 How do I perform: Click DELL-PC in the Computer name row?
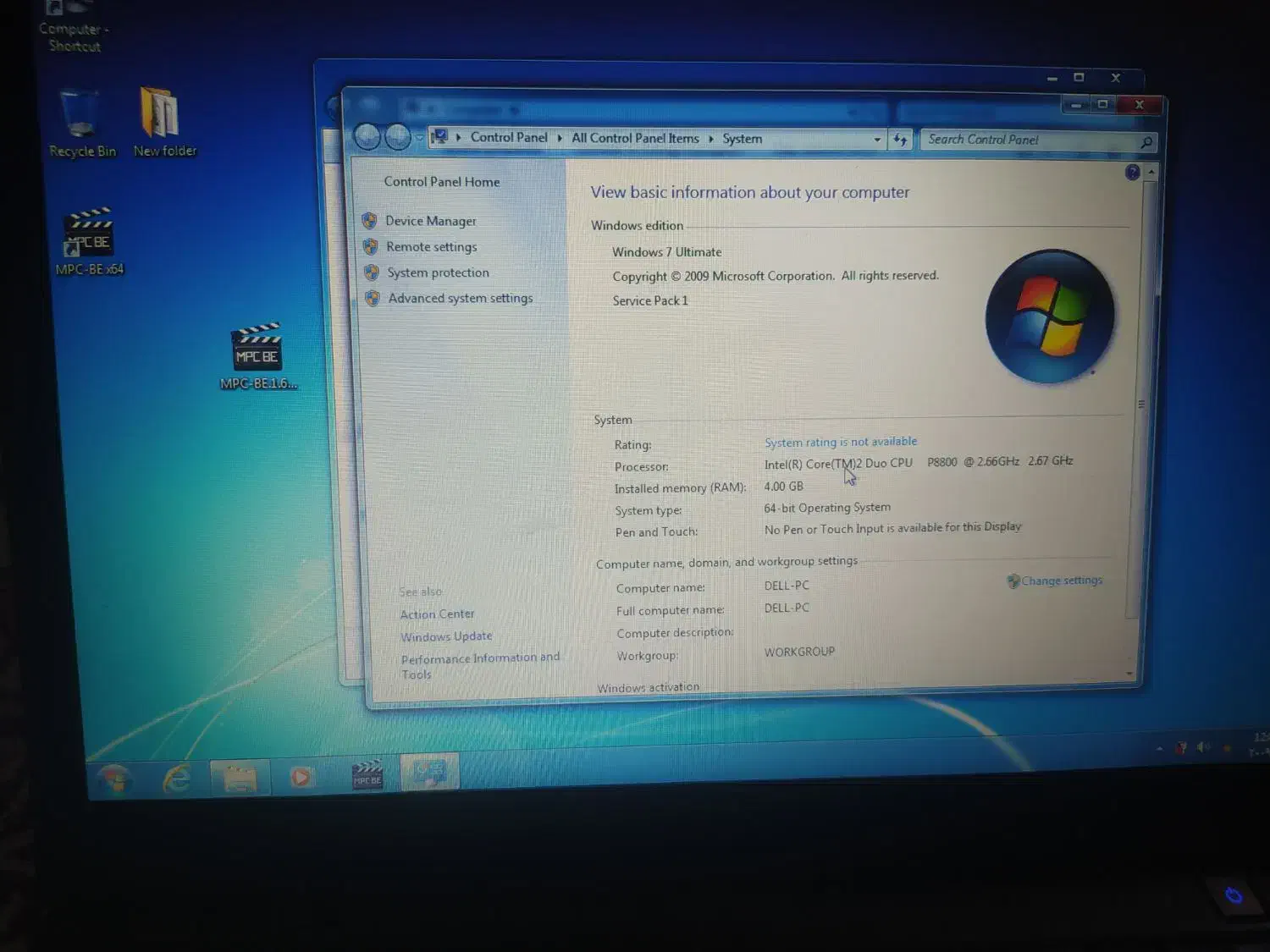point(787,586)
